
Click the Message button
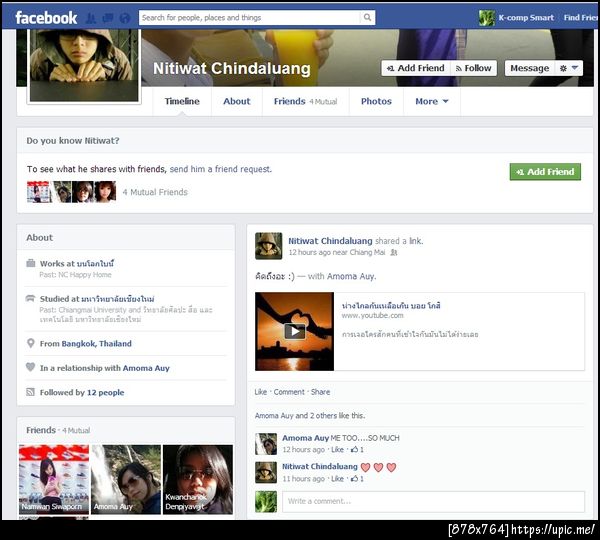click(530, 68)
